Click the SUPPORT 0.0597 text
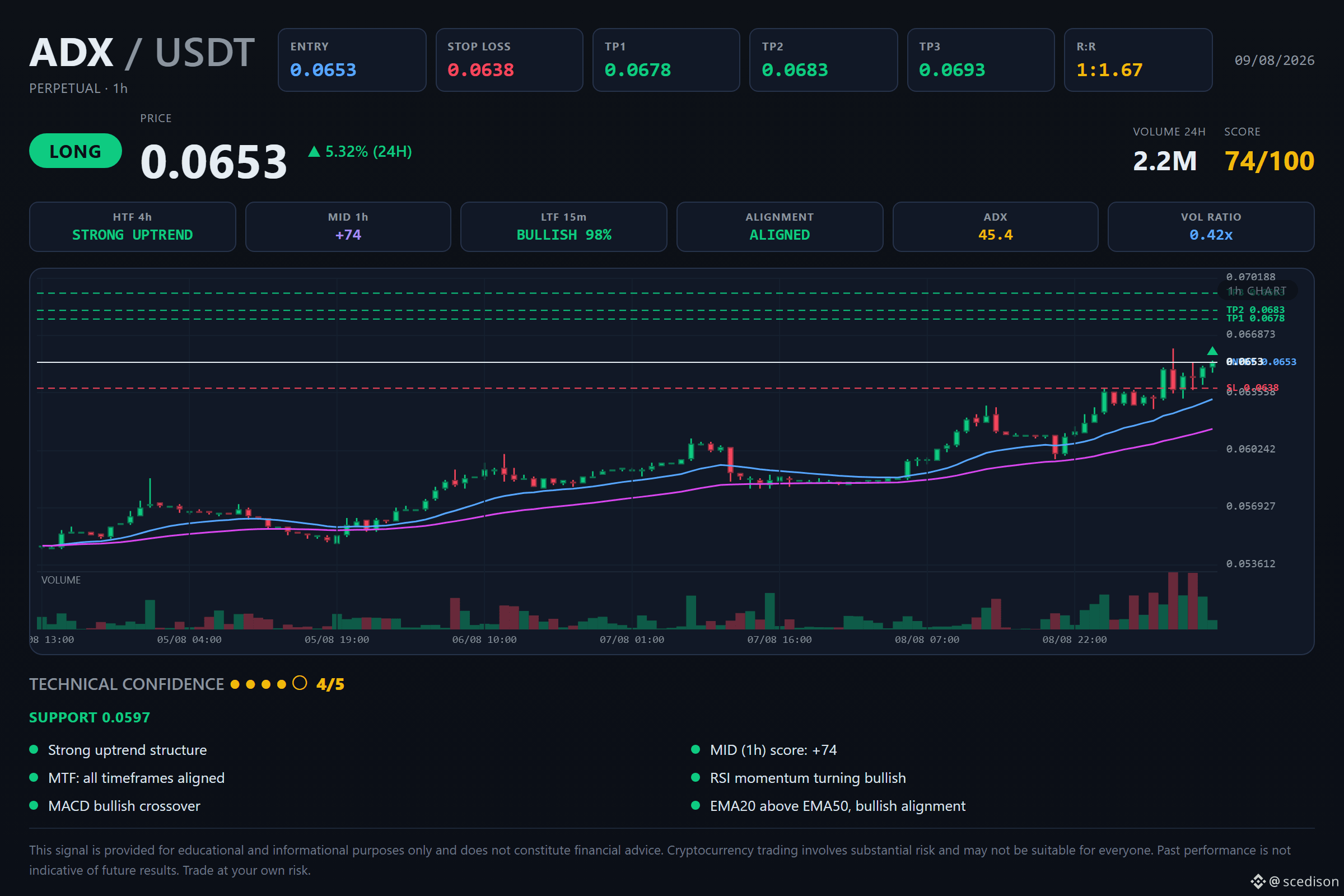Screen dimensions: 1344x896 click(x=90, y=718)
